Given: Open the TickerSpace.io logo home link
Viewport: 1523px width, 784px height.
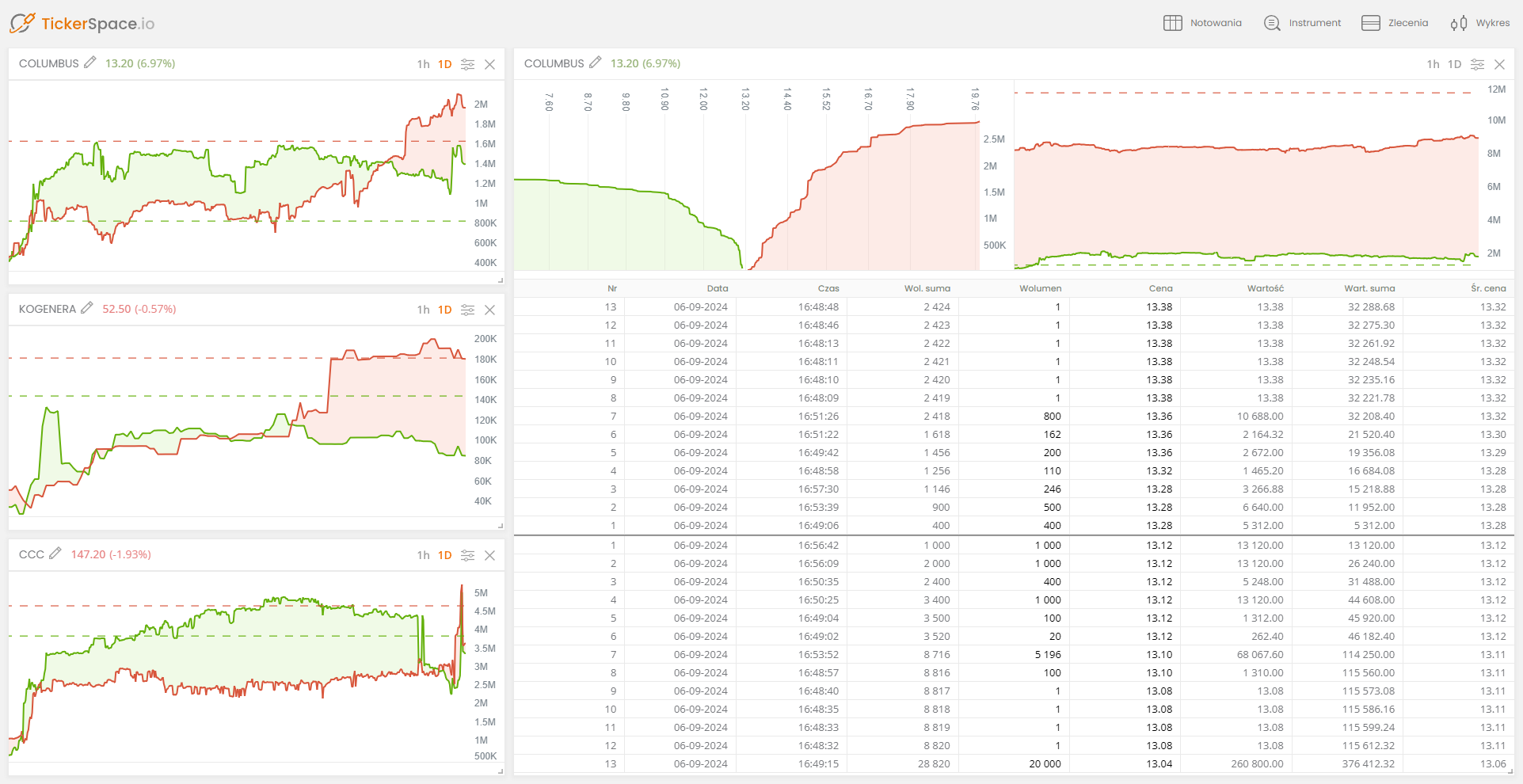Looking at the screenshot, I should [x=82, y=23].
